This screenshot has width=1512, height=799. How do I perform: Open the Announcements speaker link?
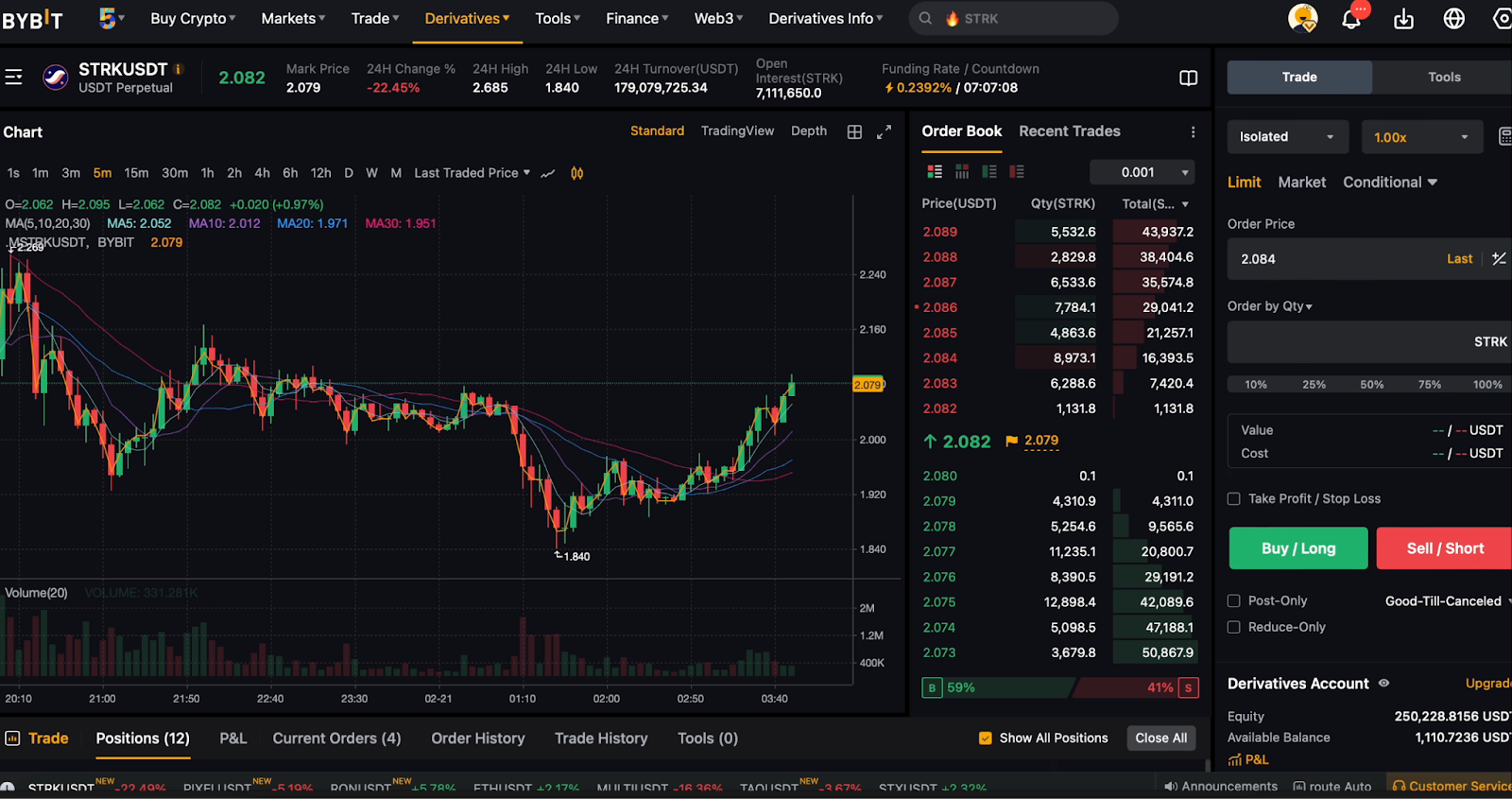1221,786
